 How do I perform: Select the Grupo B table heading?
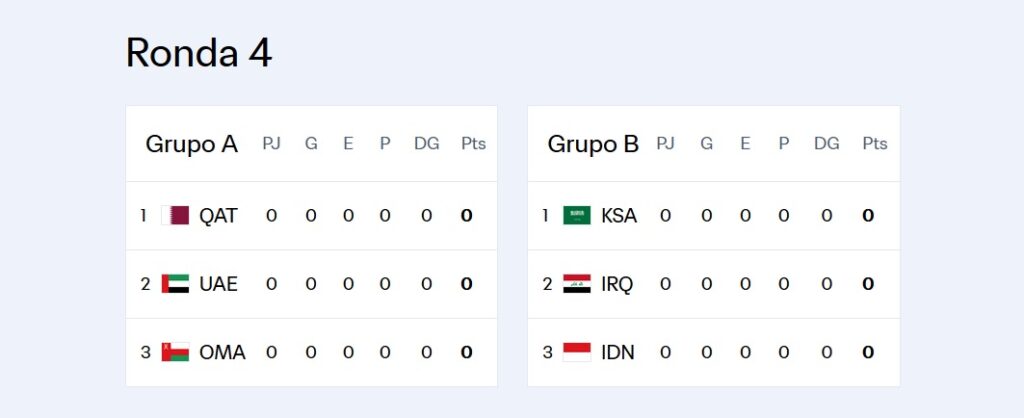click(x=593, y=144)
